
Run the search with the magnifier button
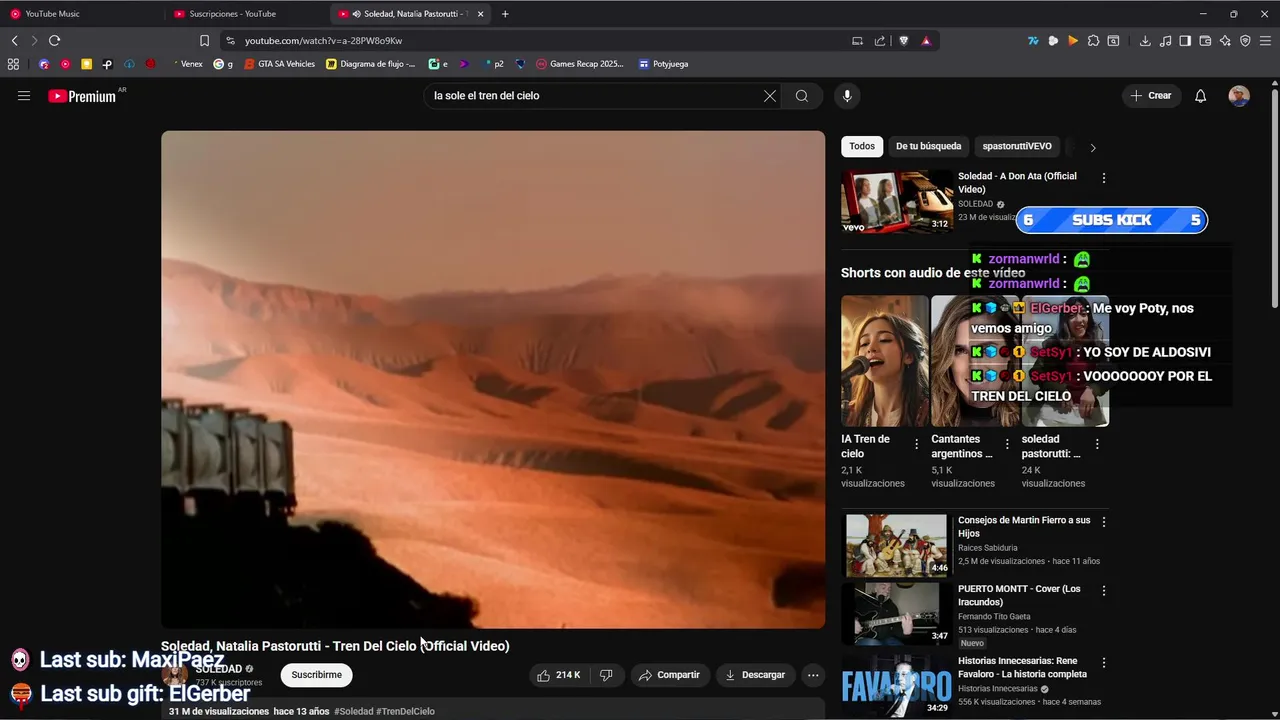click(x=802, y=96)
